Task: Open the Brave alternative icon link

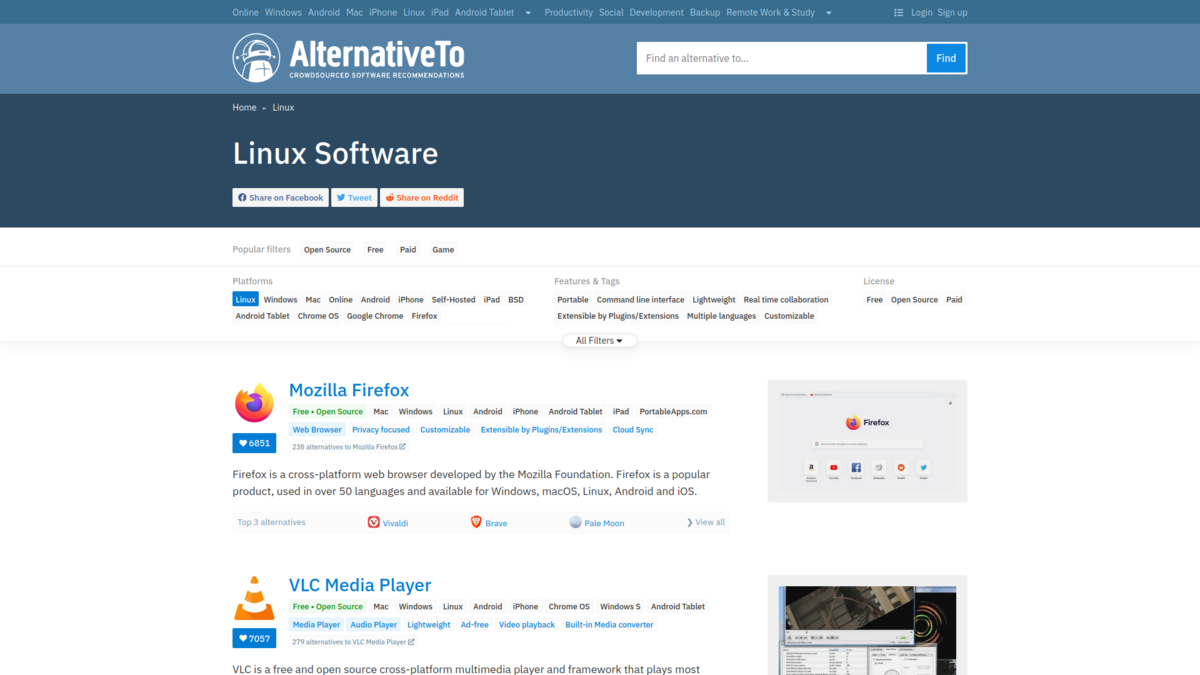Action: [x=476, y=522]
